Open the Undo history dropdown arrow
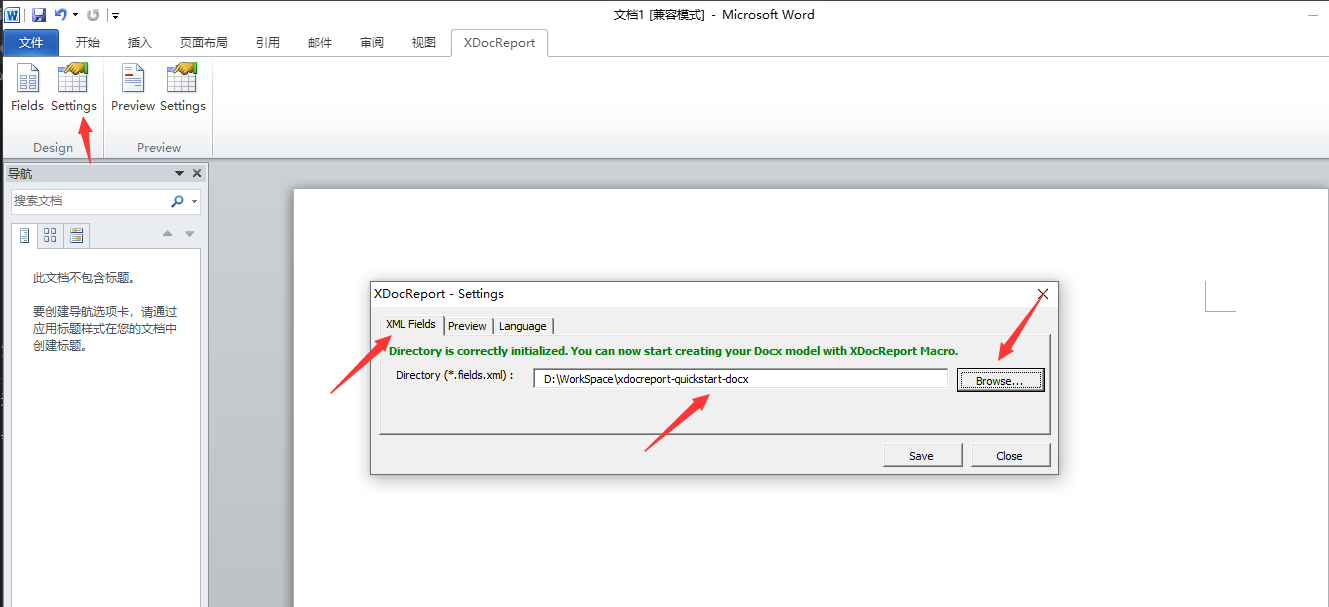This screenshot has height=607, width=1329. 75,15
